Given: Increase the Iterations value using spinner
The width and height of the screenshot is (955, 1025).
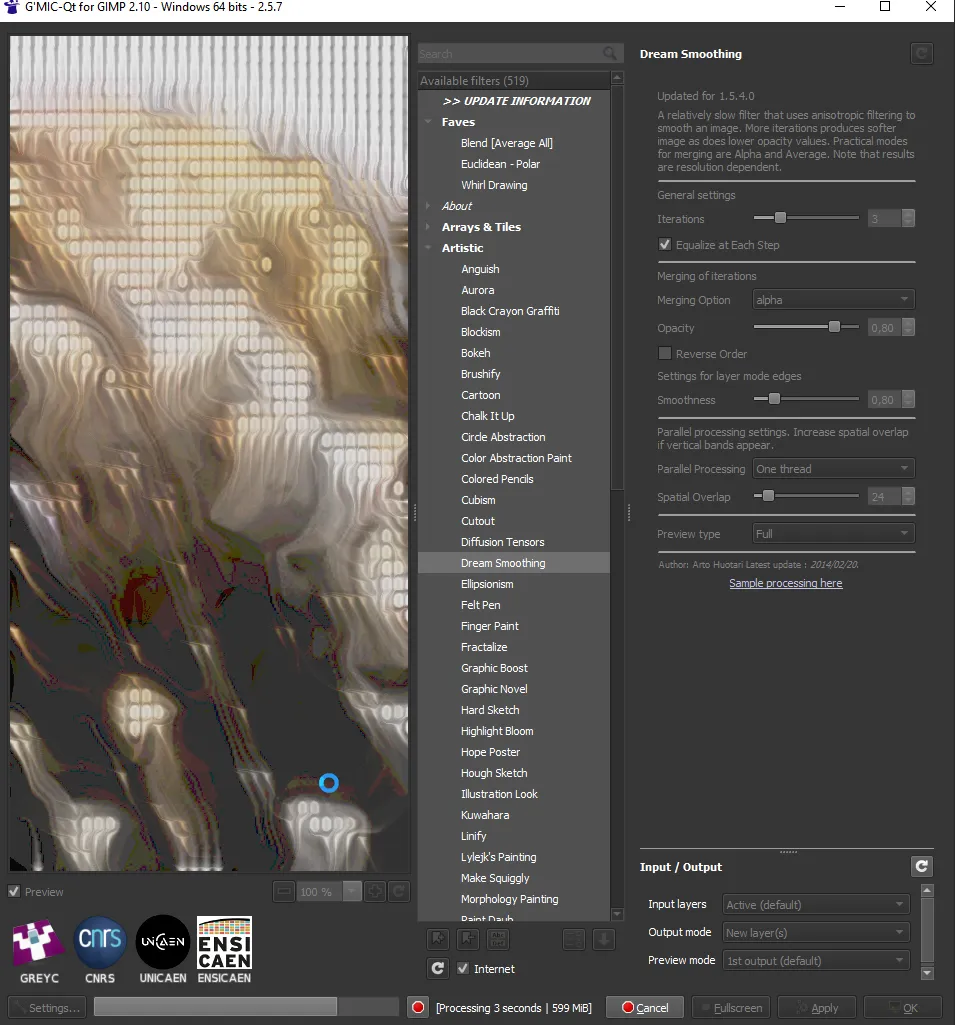Looking at the screenshot, I should point(908,214).
